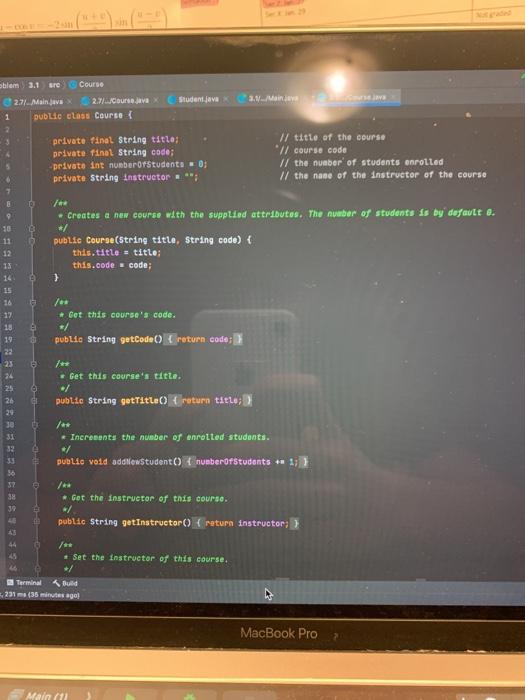Expand the getInstructor fold marker at line 40
This screenshot has width=525, height=700.
[37, 521]
